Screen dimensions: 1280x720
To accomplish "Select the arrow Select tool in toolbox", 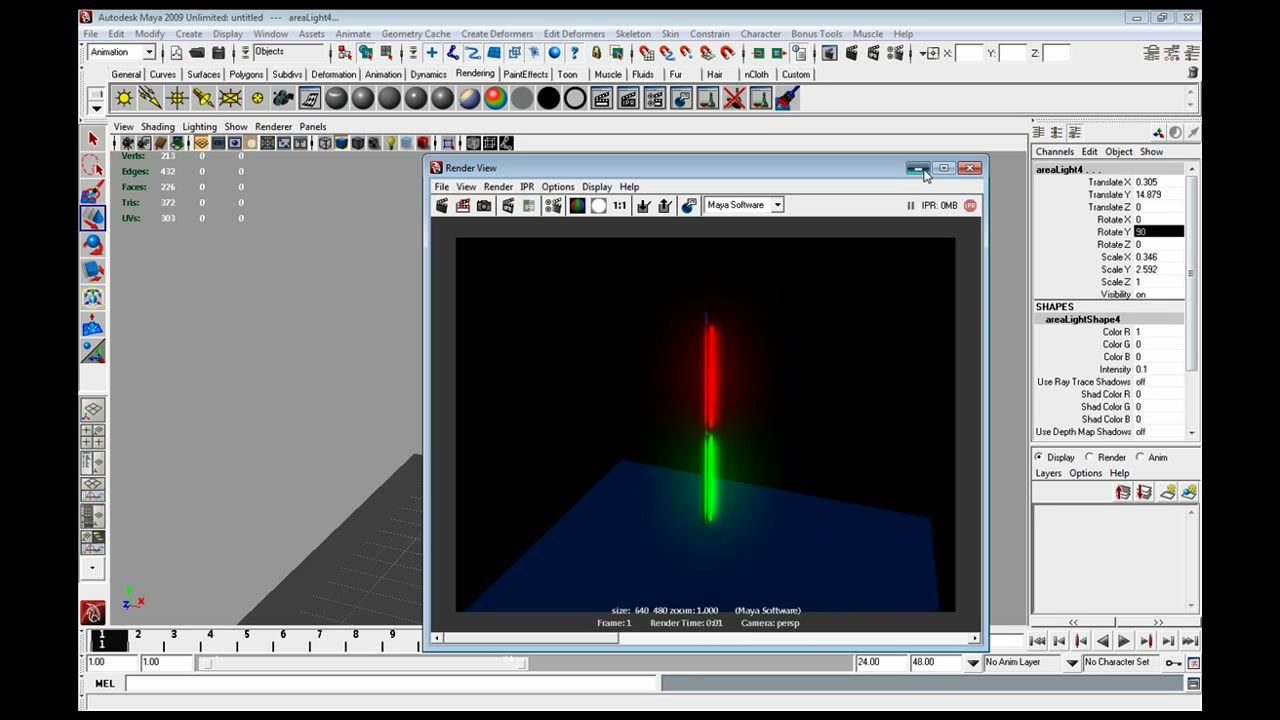I will pos(93,140).
